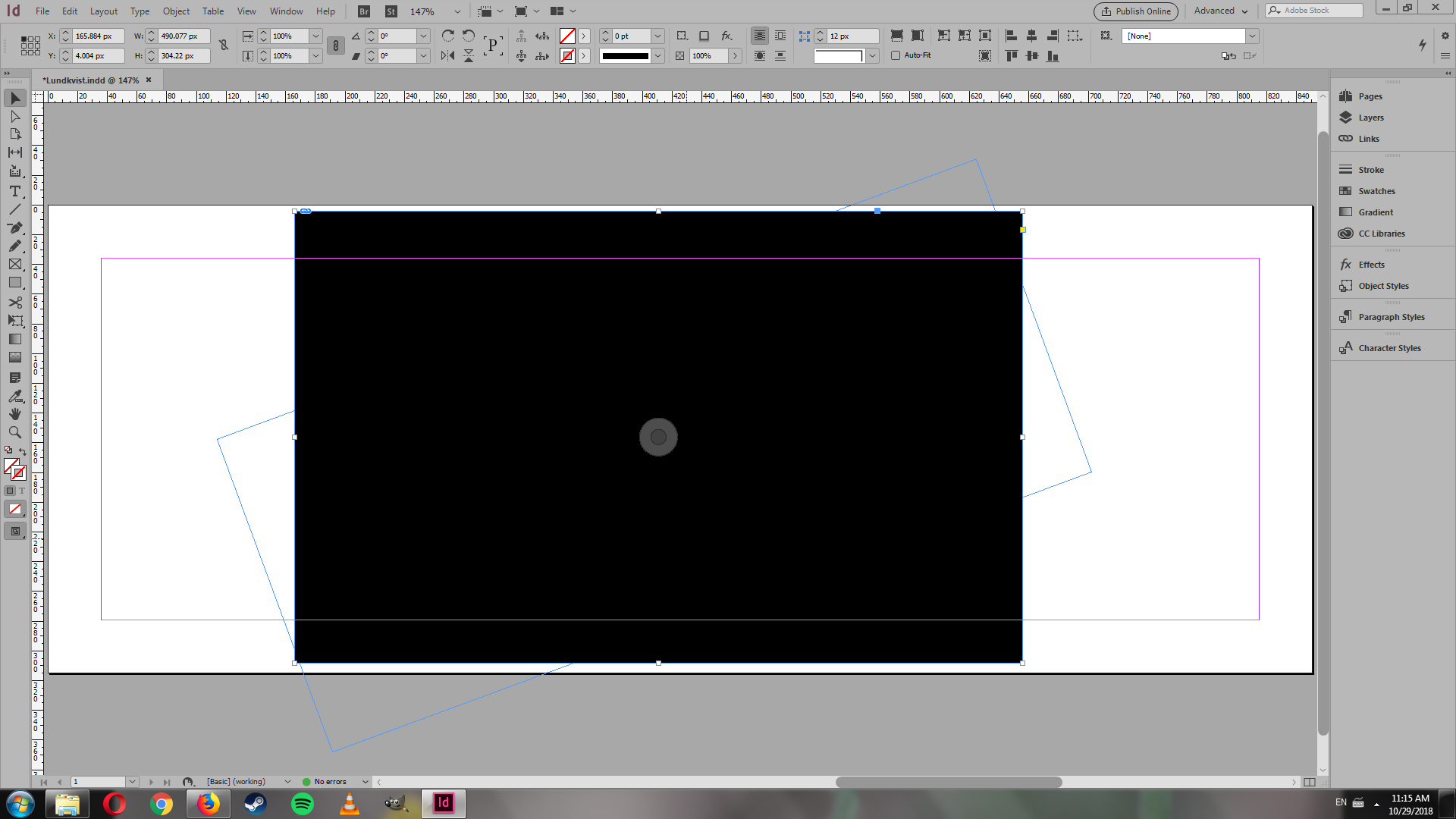Viewport: 1456px width, 819px height.
Task: Select the Zoom tool
Action: pos(15,432)
